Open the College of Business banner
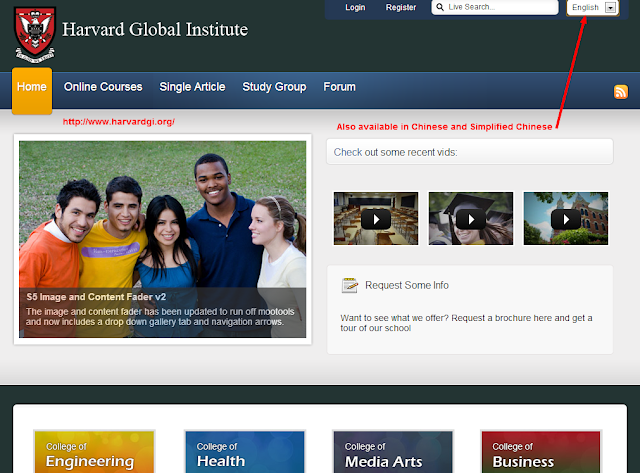Screen dimensions: 640x473 coord(541,452)
